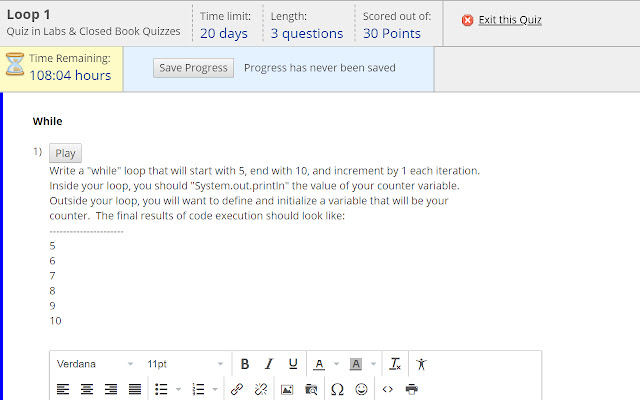Click the 30 Points score value

coord(392,33)
